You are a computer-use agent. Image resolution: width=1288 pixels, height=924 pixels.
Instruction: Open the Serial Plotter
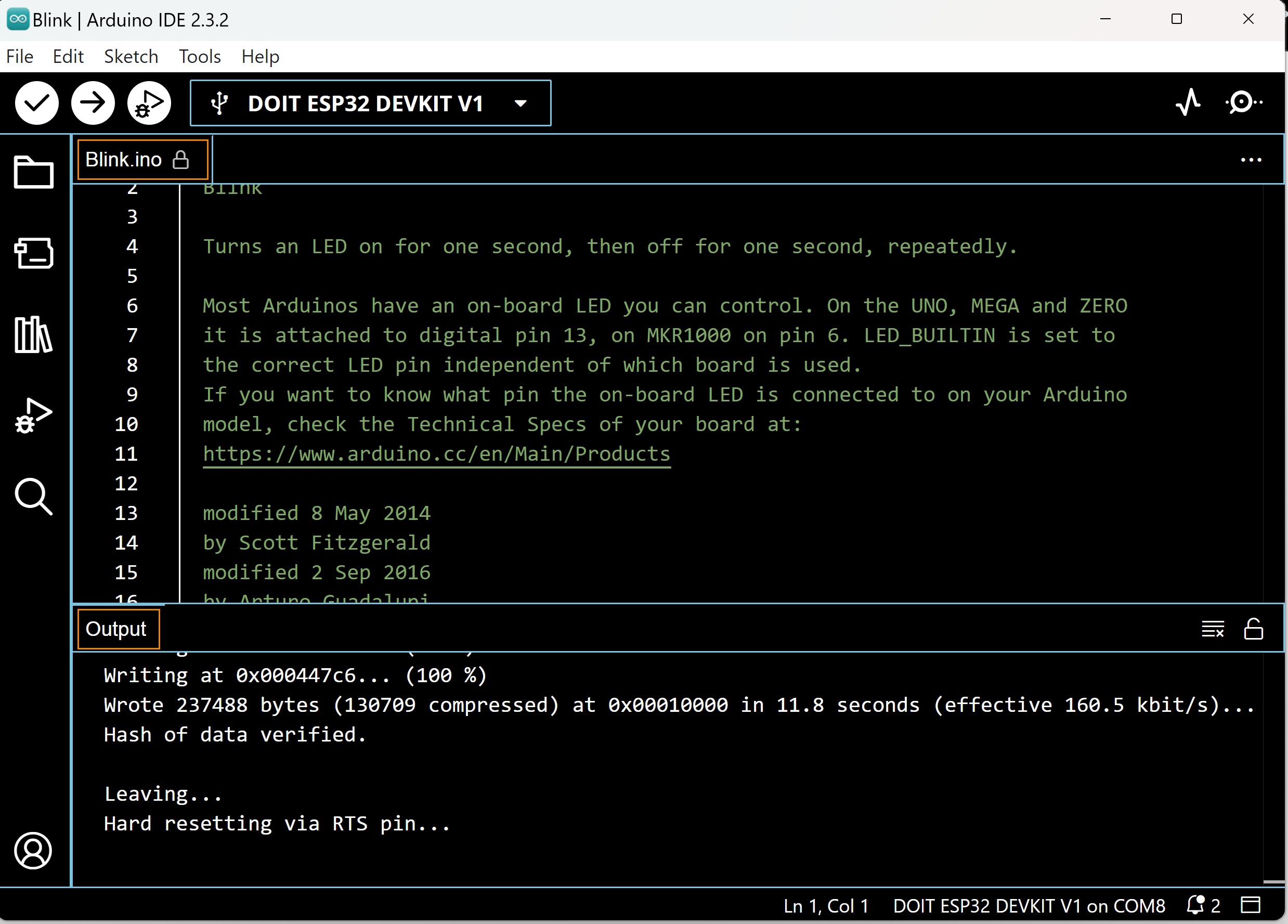[1188, 103]
